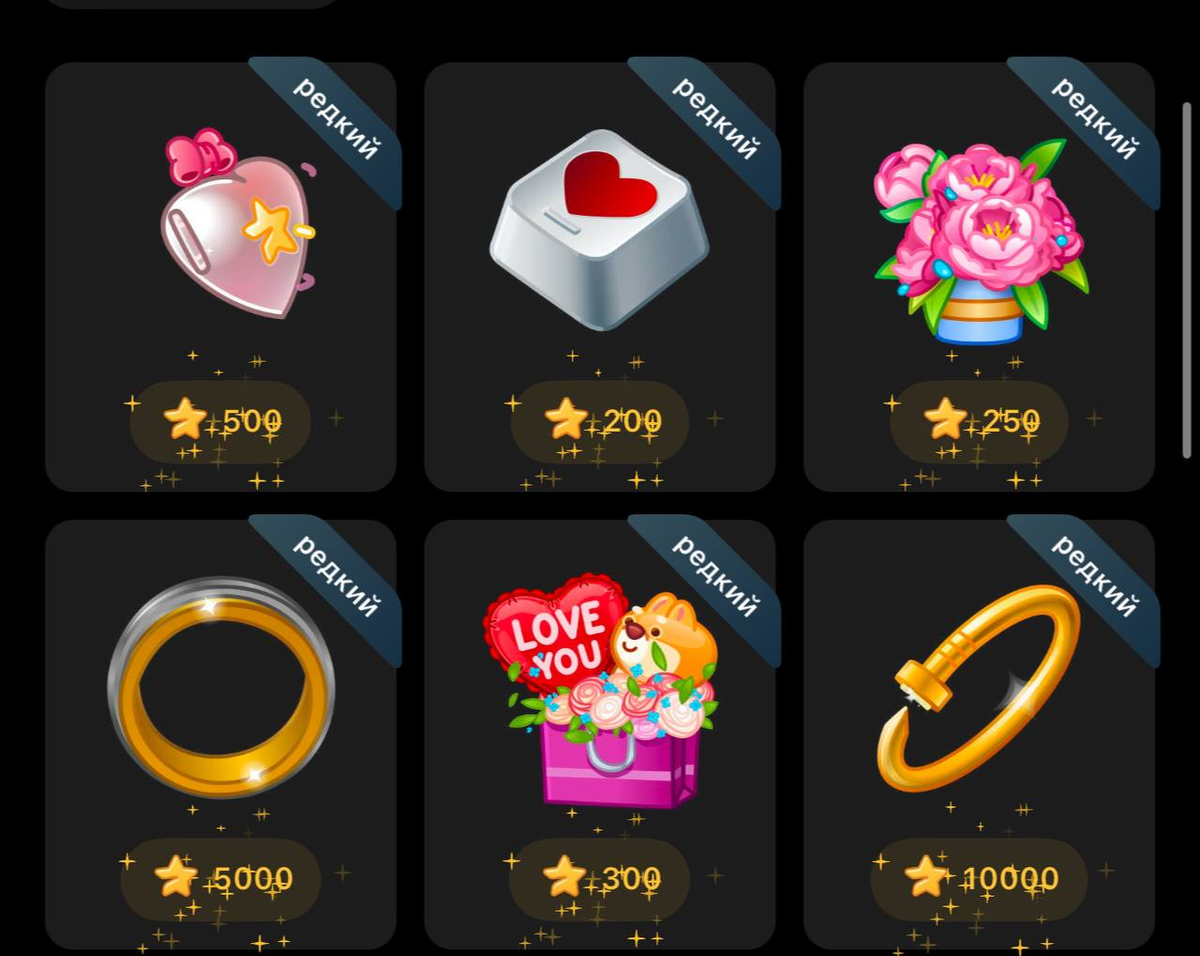Choose the gold nail bracelet gift
The image size is (1200, 956).
coord(979,687)
